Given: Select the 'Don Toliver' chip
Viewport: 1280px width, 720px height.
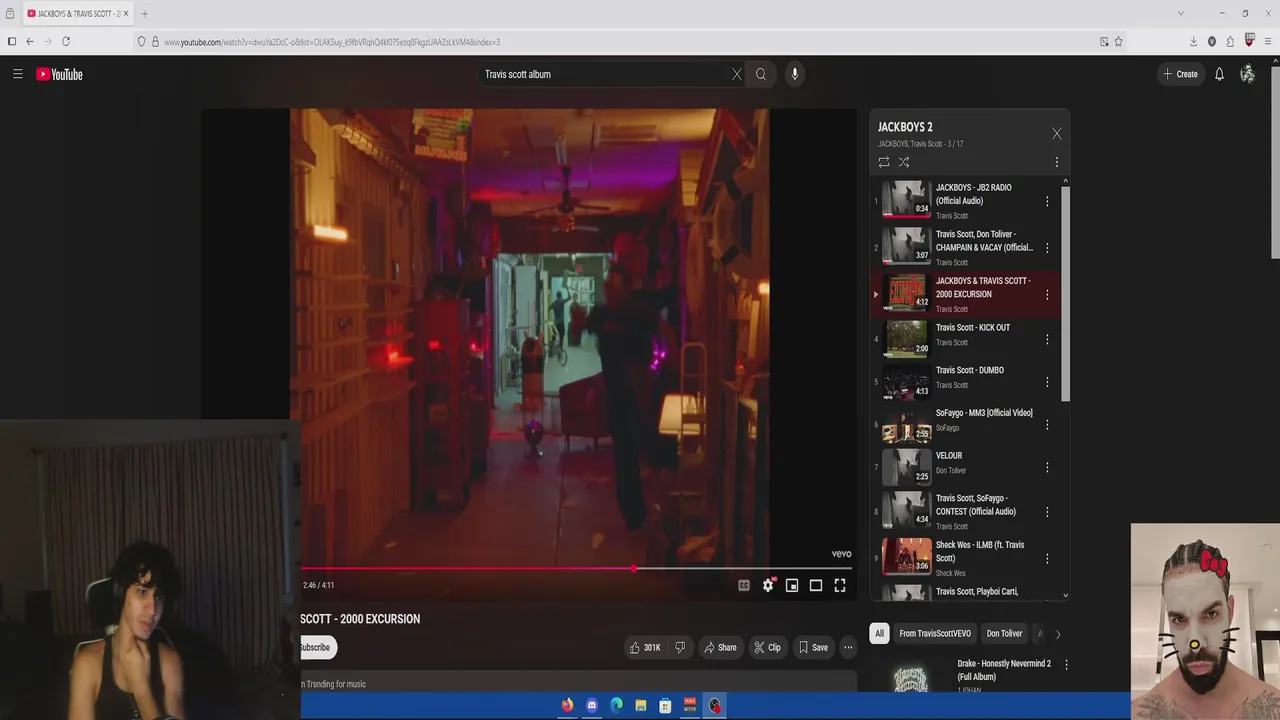Looking at the screenshot, I should pyautogui.click(x=1004, y=634).
